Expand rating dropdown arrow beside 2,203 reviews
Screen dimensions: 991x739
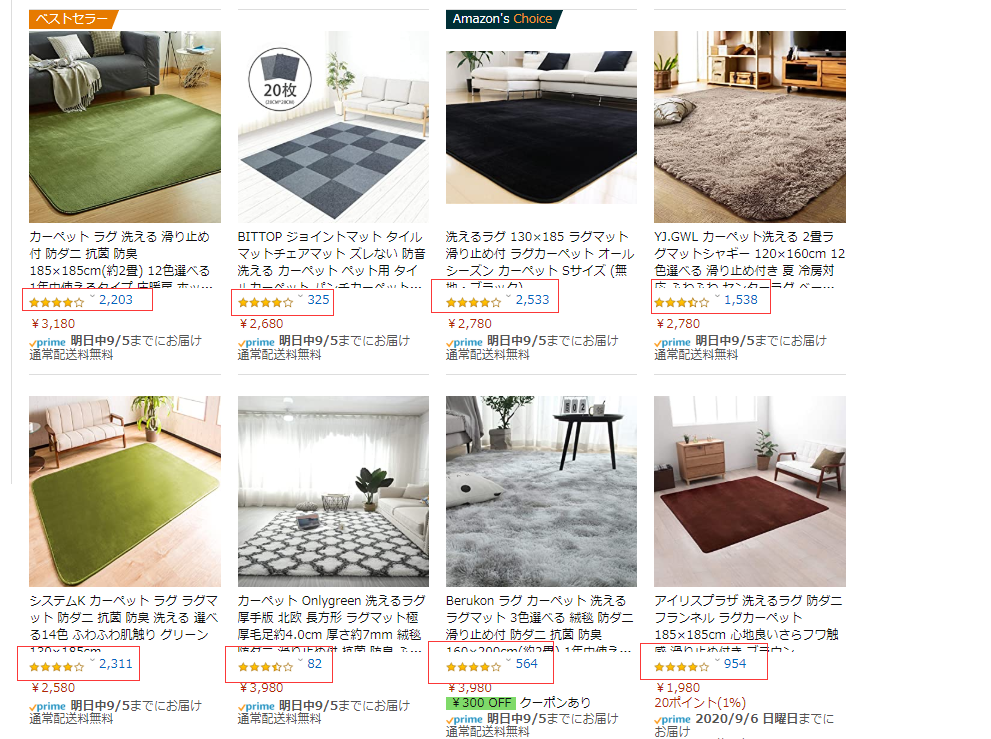(92, 296)
